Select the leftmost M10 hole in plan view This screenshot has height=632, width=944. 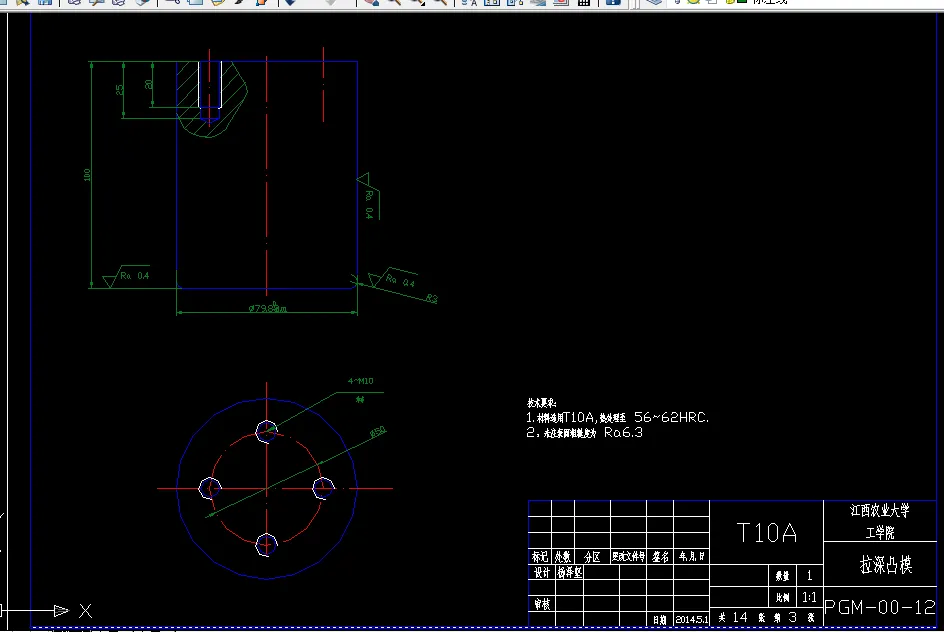pyautogui.click(x=210, y=488)
